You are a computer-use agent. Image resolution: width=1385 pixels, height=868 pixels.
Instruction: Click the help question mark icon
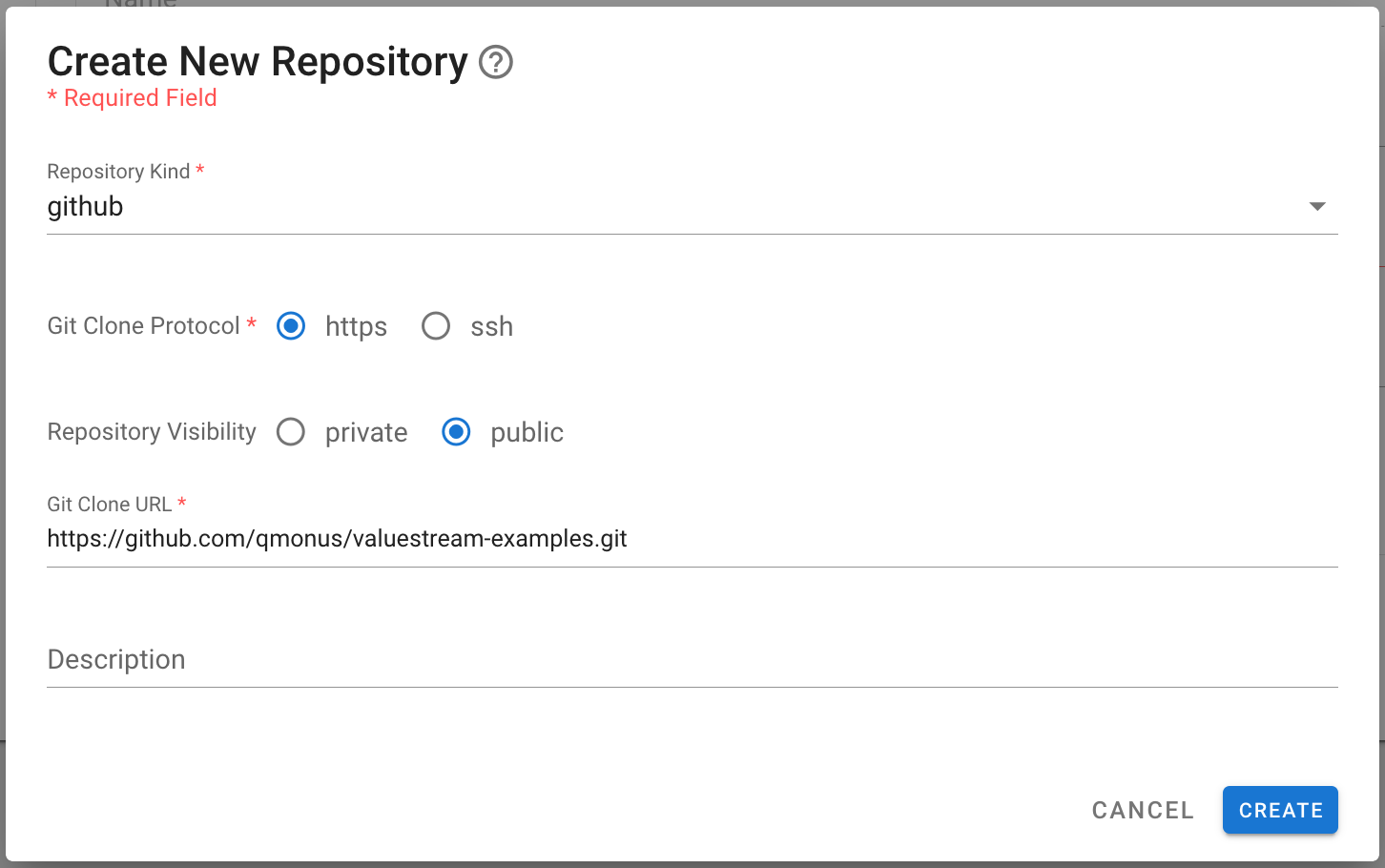coord(496,63)
